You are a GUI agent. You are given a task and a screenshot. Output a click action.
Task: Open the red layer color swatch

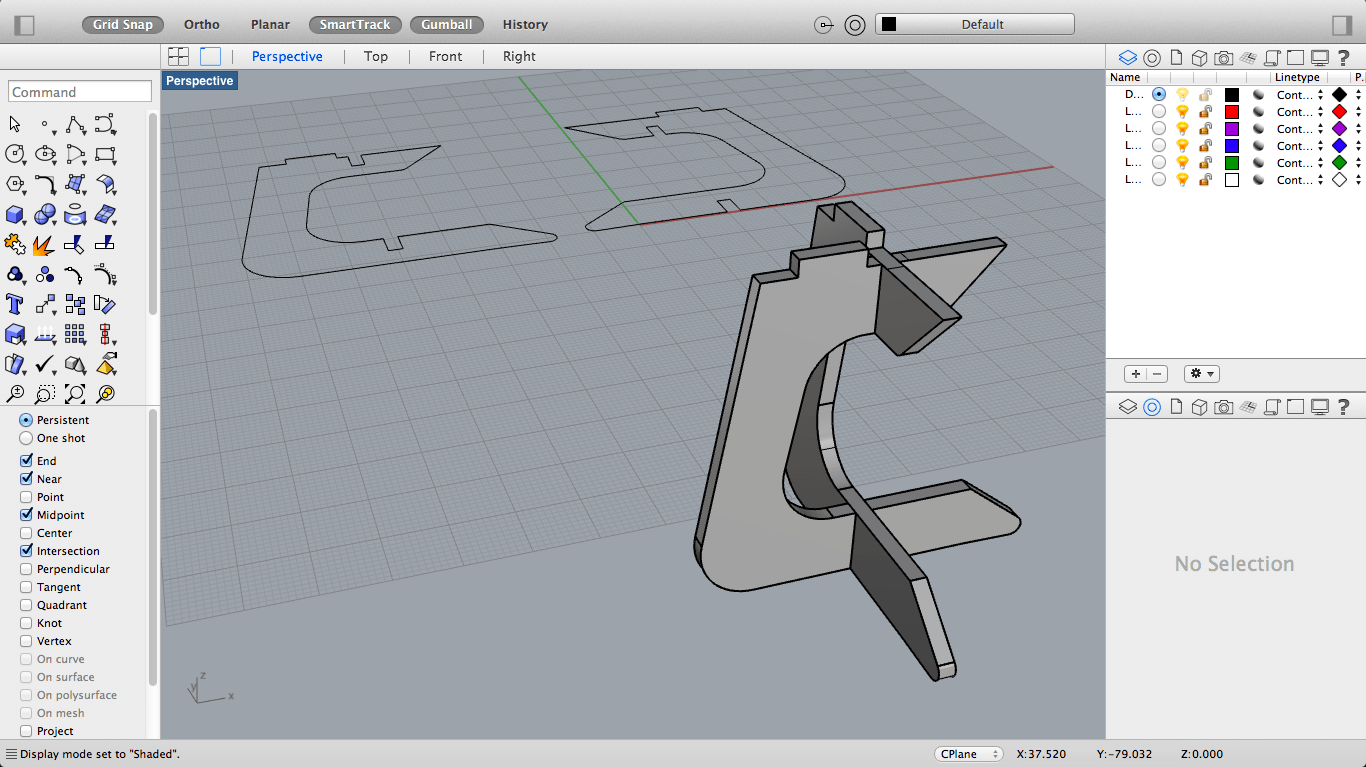tap(1232, 112)
